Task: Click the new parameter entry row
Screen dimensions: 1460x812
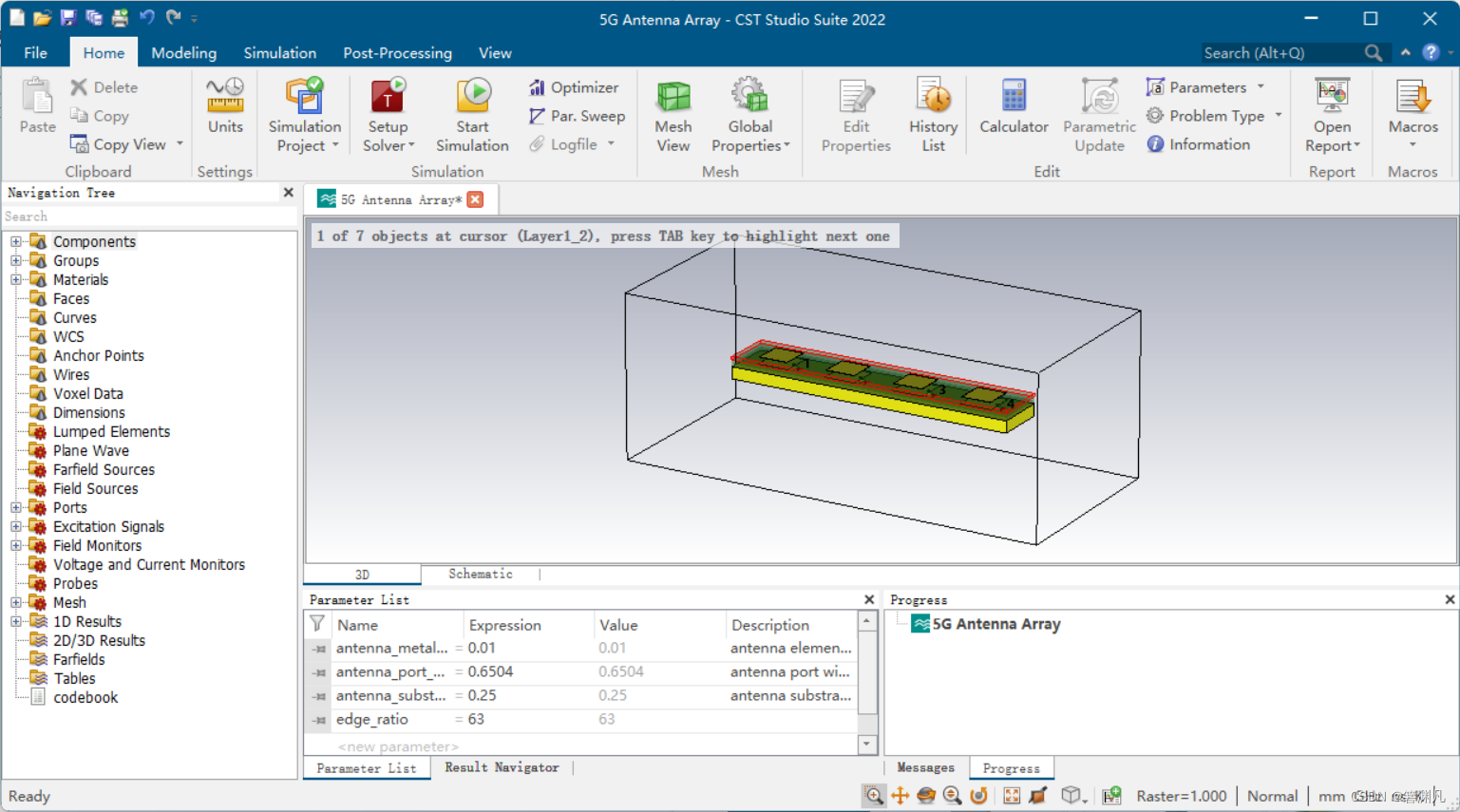Action: [581, 746]
